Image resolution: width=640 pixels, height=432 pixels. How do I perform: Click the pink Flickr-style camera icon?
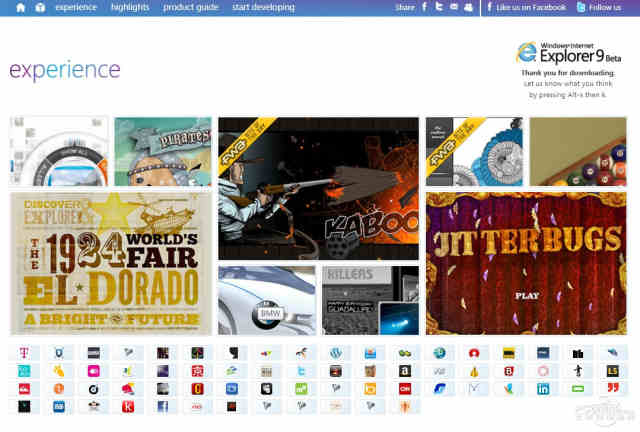pyautogui.click(x=93, y=371)
